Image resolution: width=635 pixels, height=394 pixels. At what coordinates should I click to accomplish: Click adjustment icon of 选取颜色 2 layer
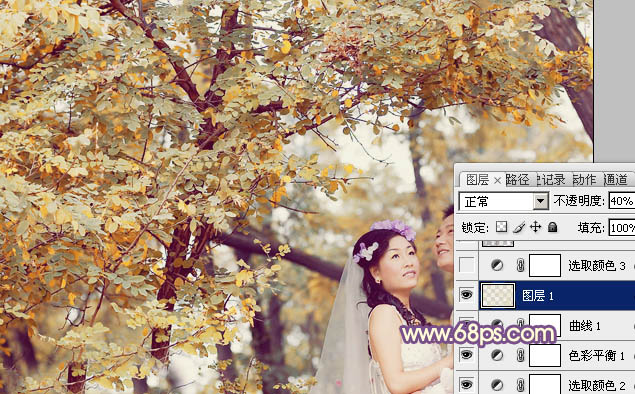(x=497, y=385)
